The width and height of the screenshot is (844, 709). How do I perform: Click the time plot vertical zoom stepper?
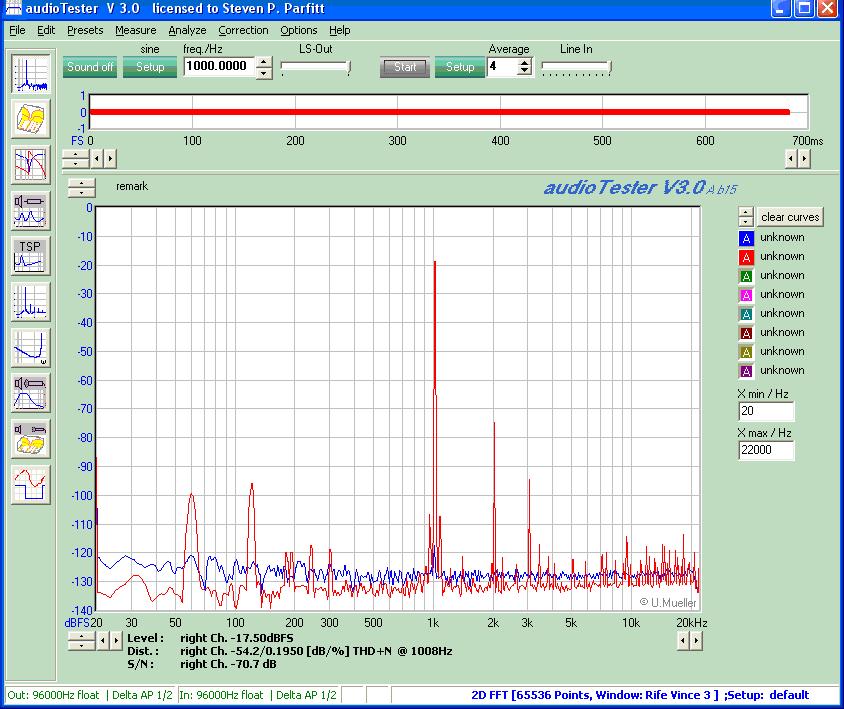pos(75,159)
